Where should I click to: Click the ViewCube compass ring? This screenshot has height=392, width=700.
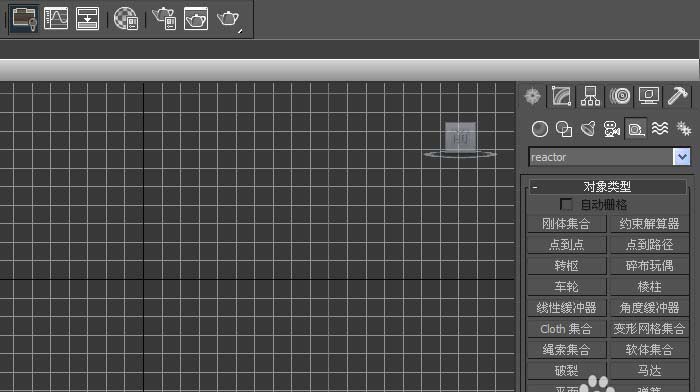(460, 154)
